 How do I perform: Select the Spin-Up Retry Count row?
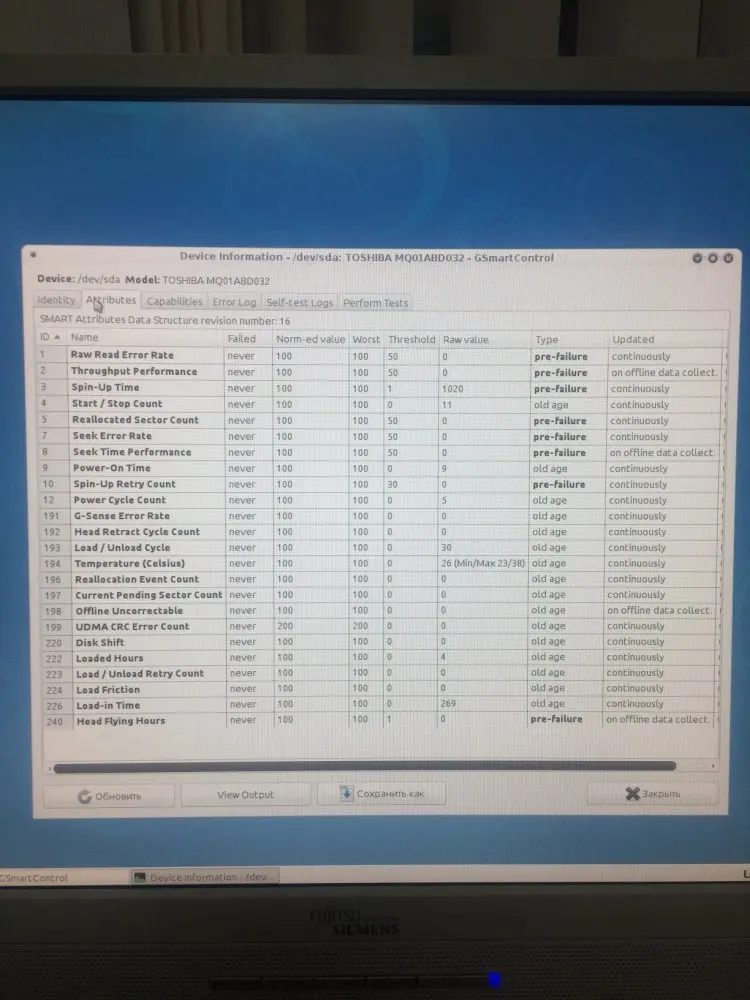[380, 484]
